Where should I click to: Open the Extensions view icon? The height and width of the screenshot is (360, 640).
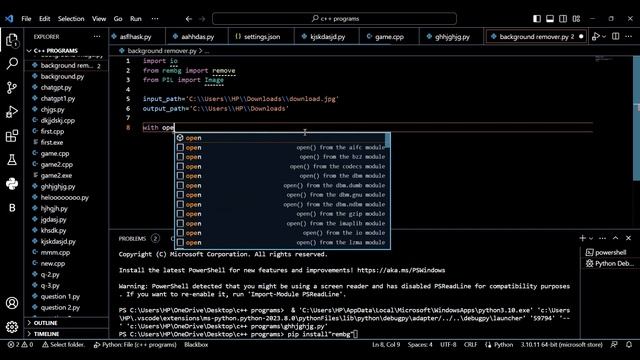coord(12,136)
